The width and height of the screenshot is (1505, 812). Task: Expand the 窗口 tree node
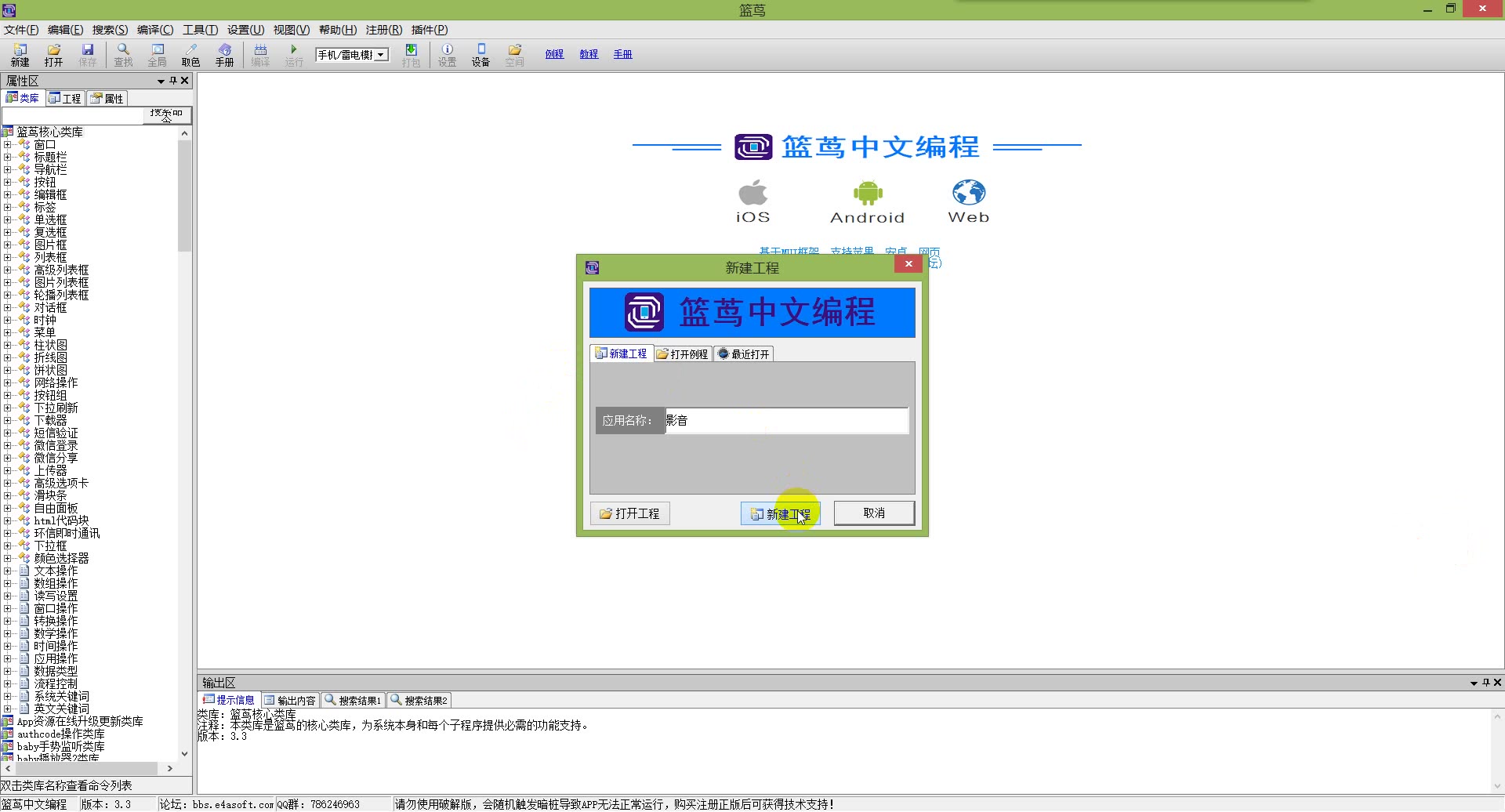7,145
